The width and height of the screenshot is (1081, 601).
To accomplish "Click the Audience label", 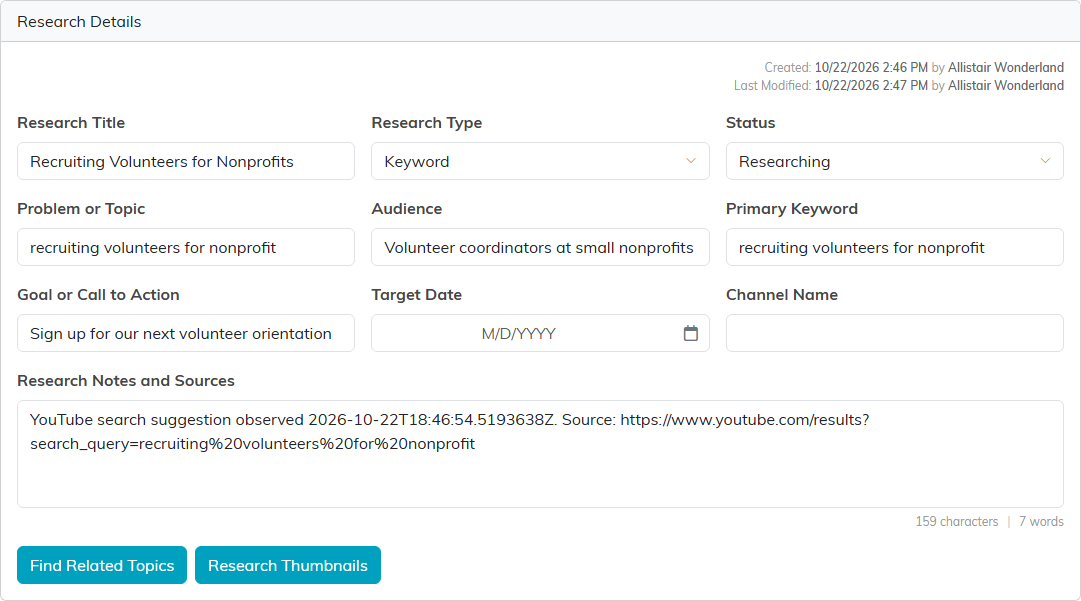I will tap(407, 209).
